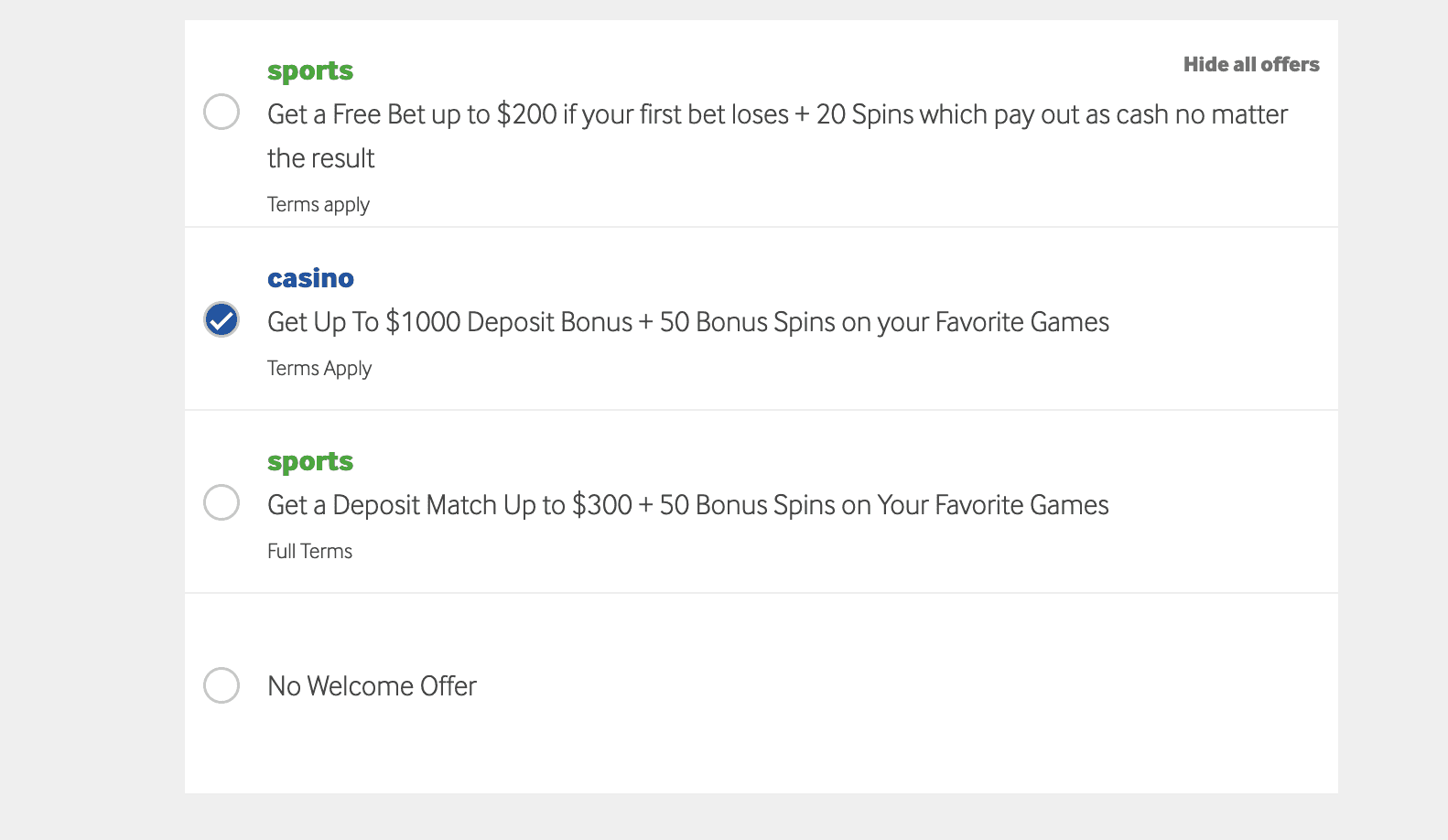Pick the $300 Deposit Match sports offer

[x=221, y=503]
